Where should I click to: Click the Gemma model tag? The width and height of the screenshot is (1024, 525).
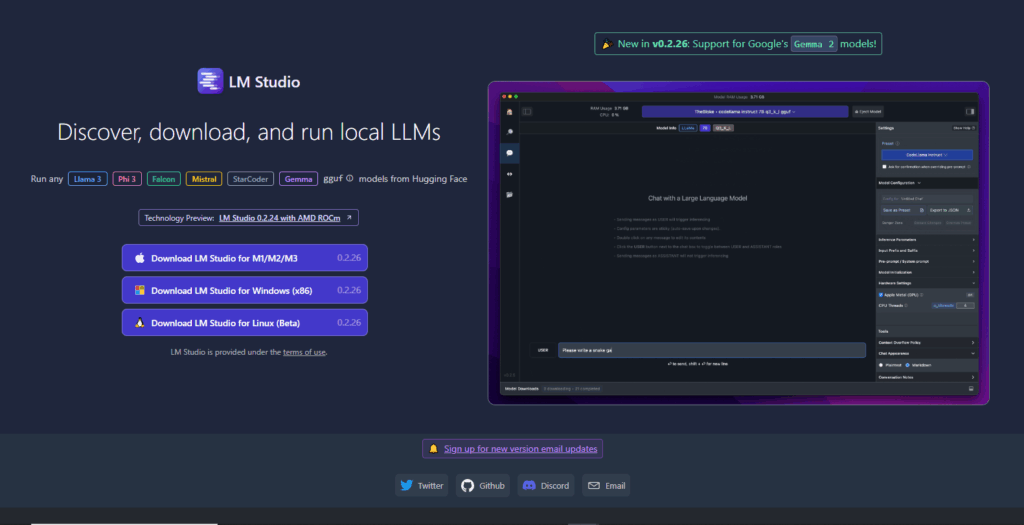tap(298, 178)
